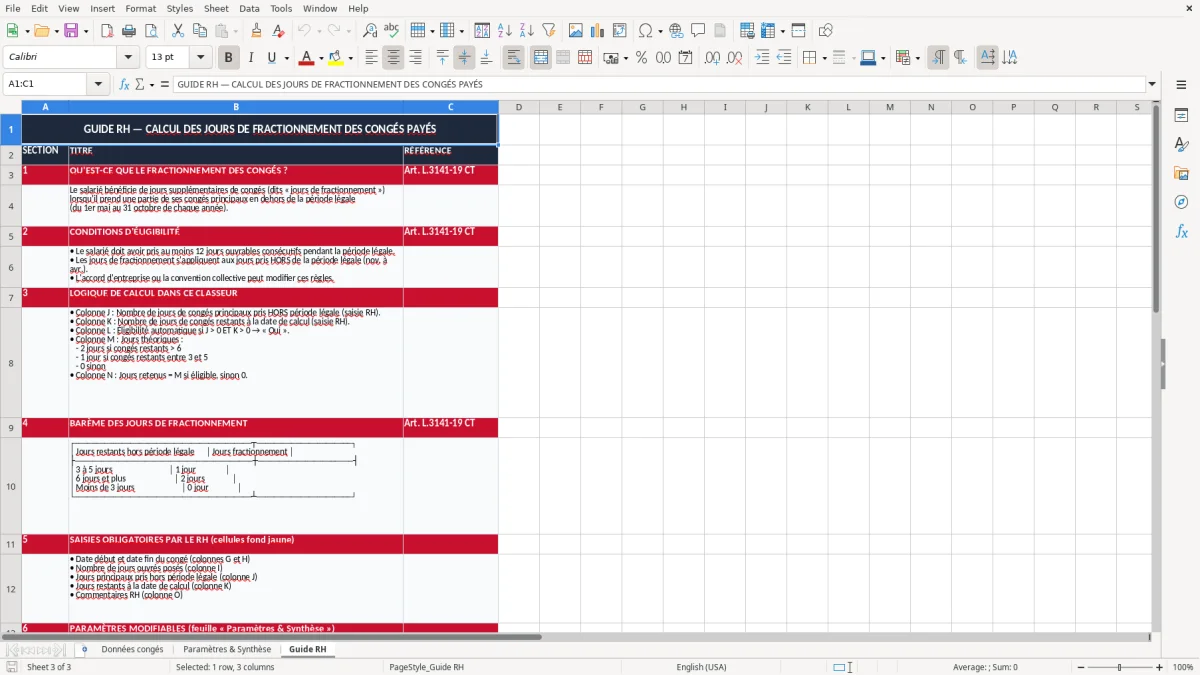
Task: Run the spelling check (abc) icon
Action: (x=392, y=31)
